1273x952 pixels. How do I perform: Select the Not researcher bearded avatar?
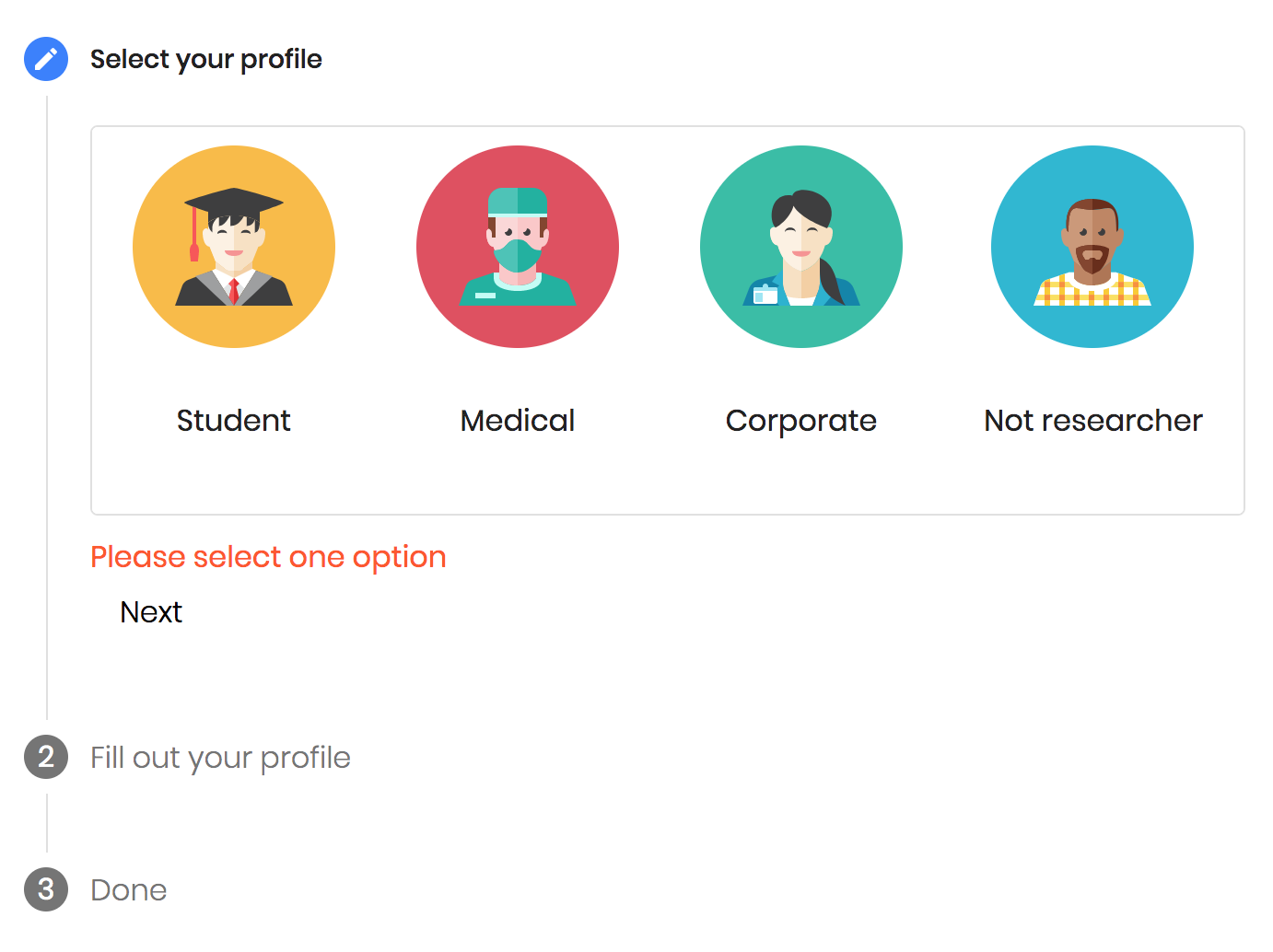(1092, 247)
